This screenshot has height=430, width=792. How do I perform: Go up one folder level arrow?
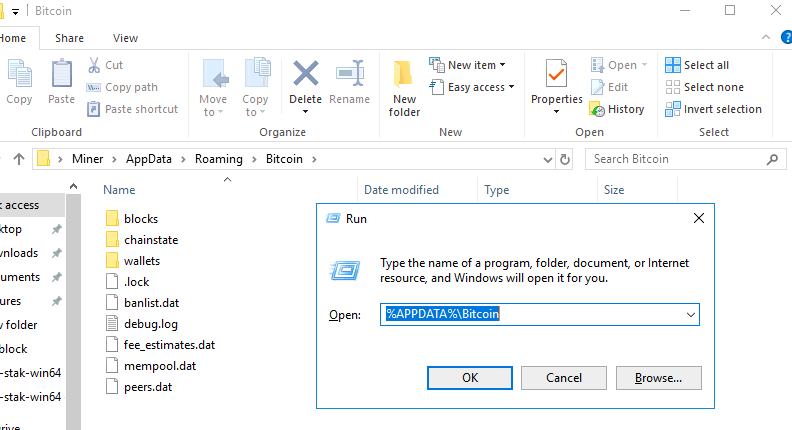click(x=19, y=159)
